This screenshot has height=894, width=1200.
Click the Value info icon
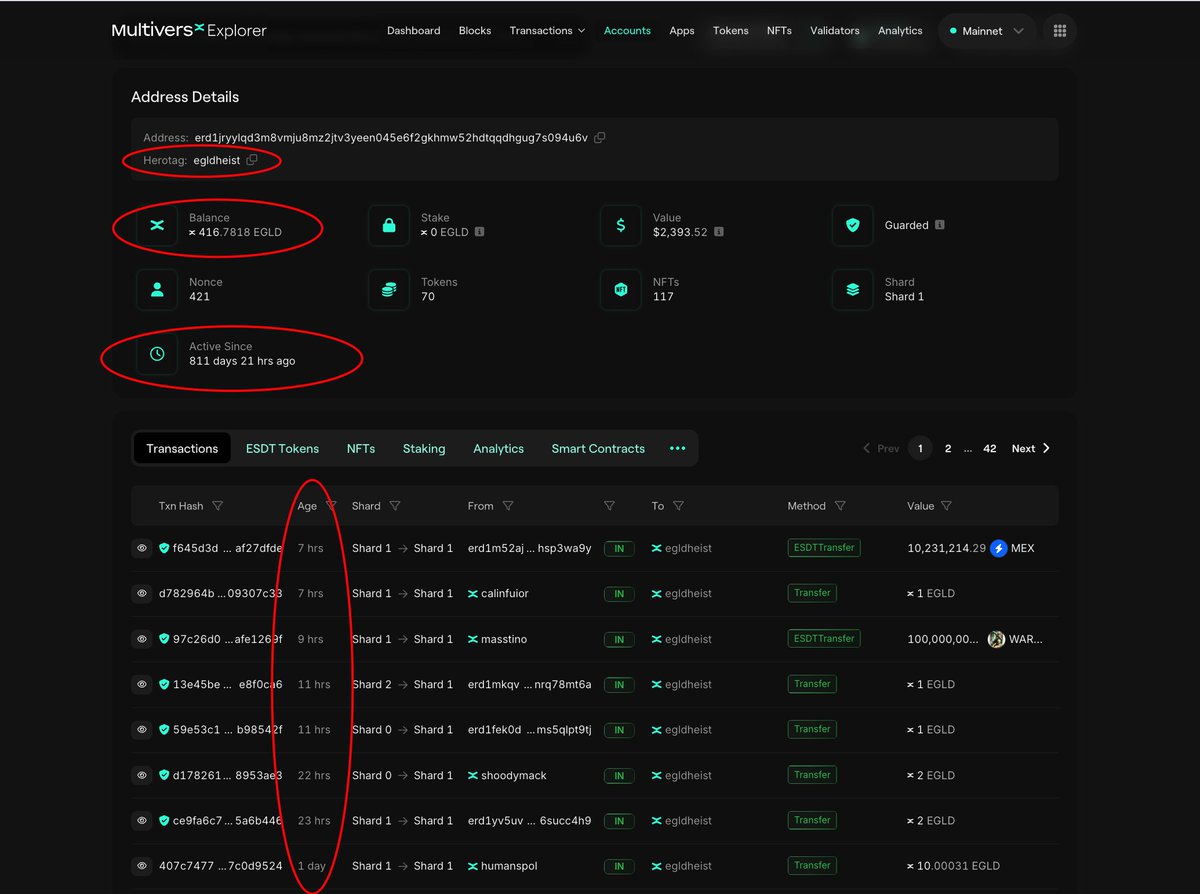point(719,232)
